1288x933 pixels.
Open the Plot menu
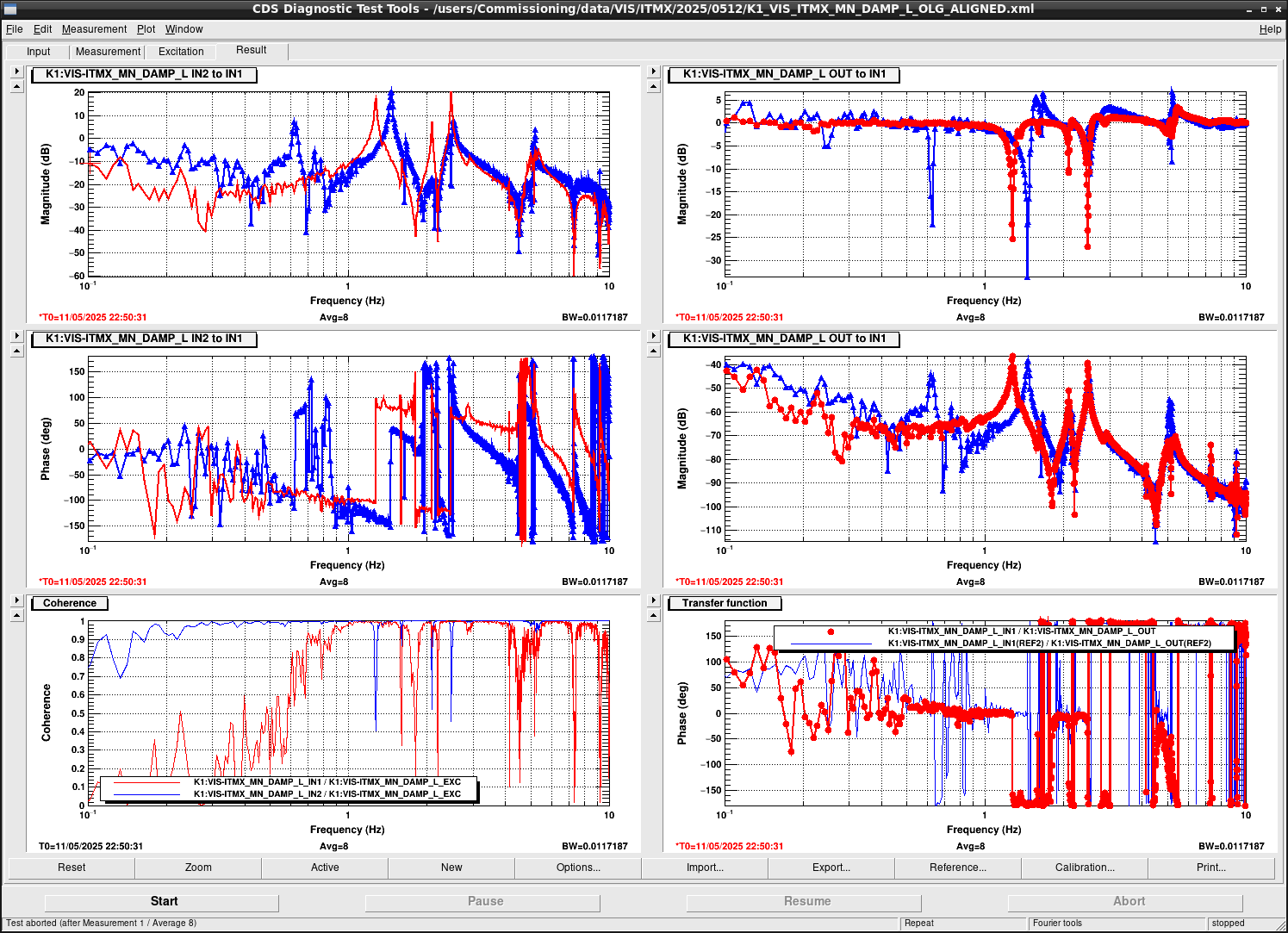tap(146, 29)
